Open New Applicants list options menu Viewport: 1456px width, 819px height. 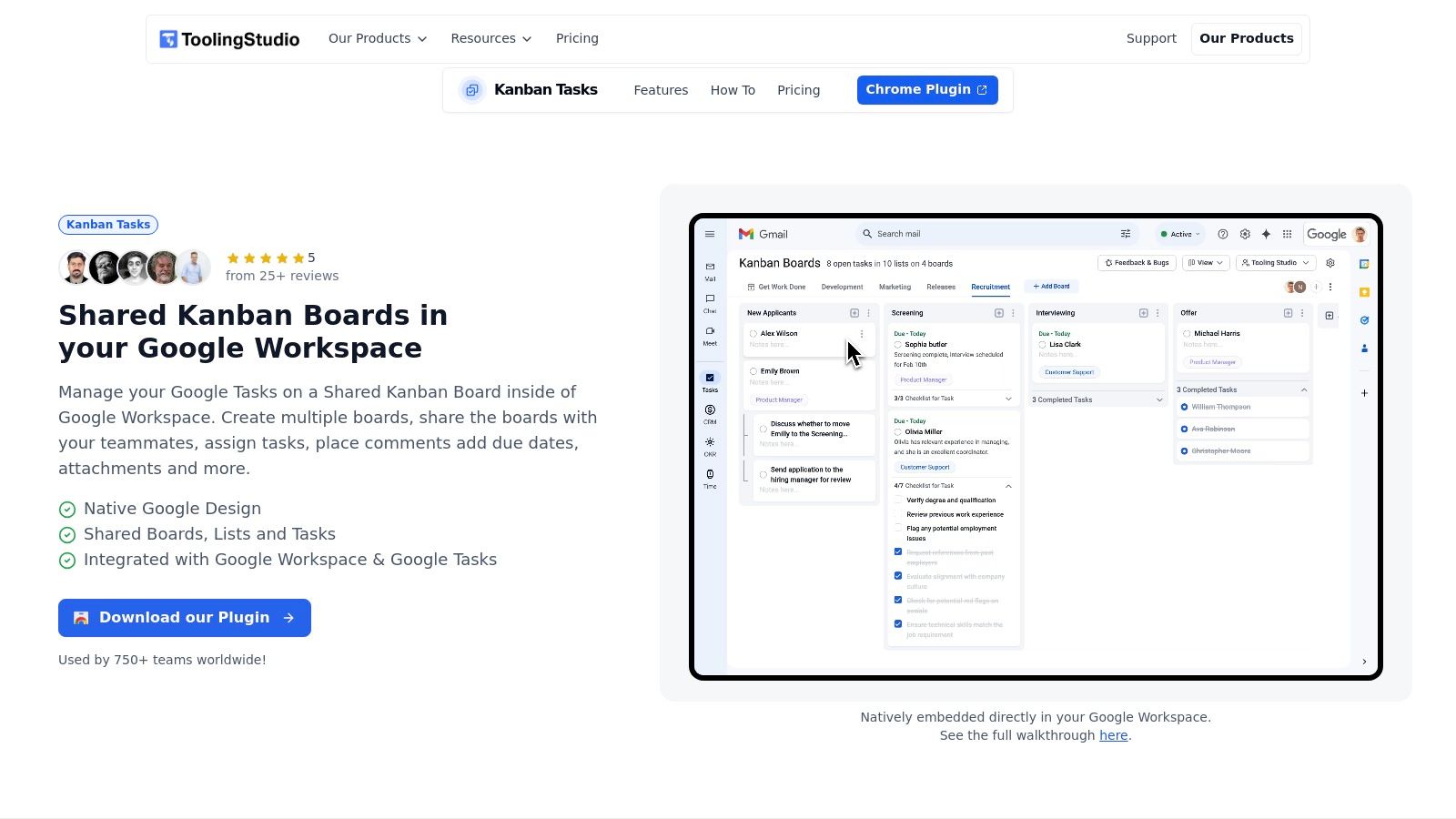click(868, 313)
